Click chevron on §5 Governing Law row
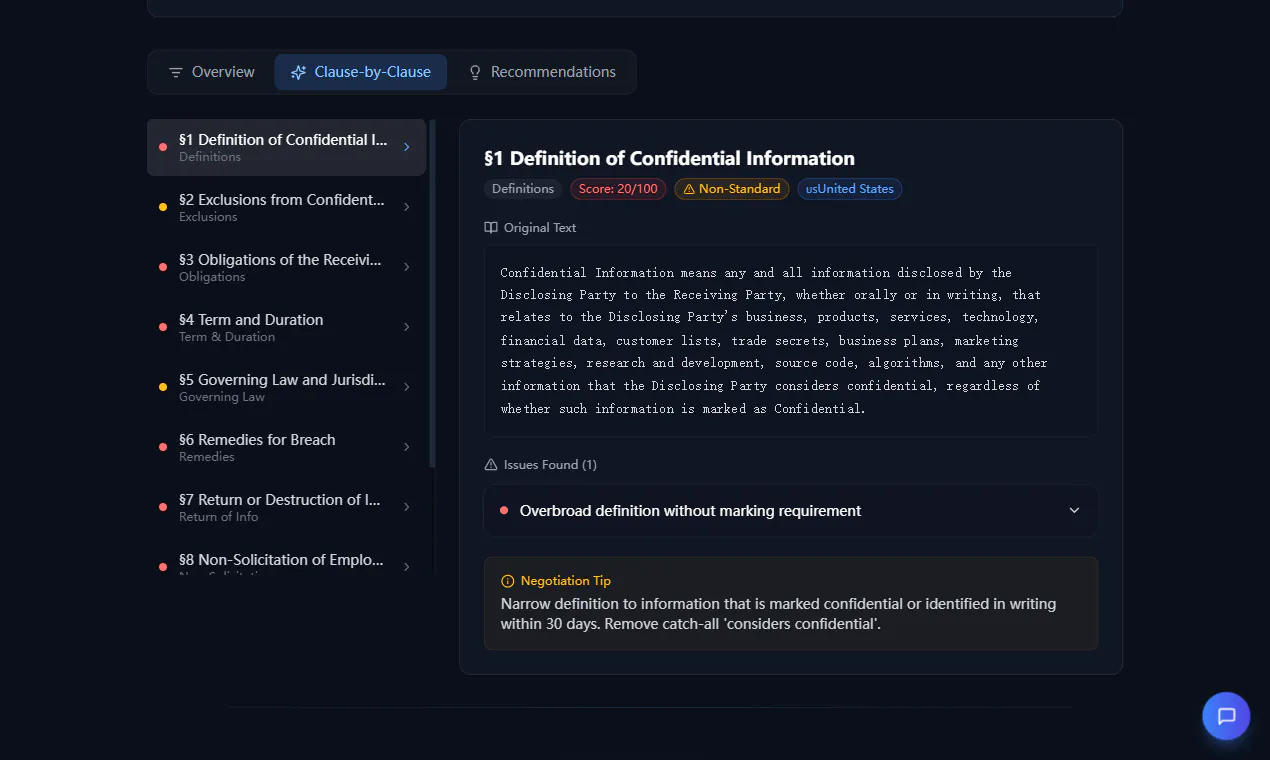 [x=406, y=387]
